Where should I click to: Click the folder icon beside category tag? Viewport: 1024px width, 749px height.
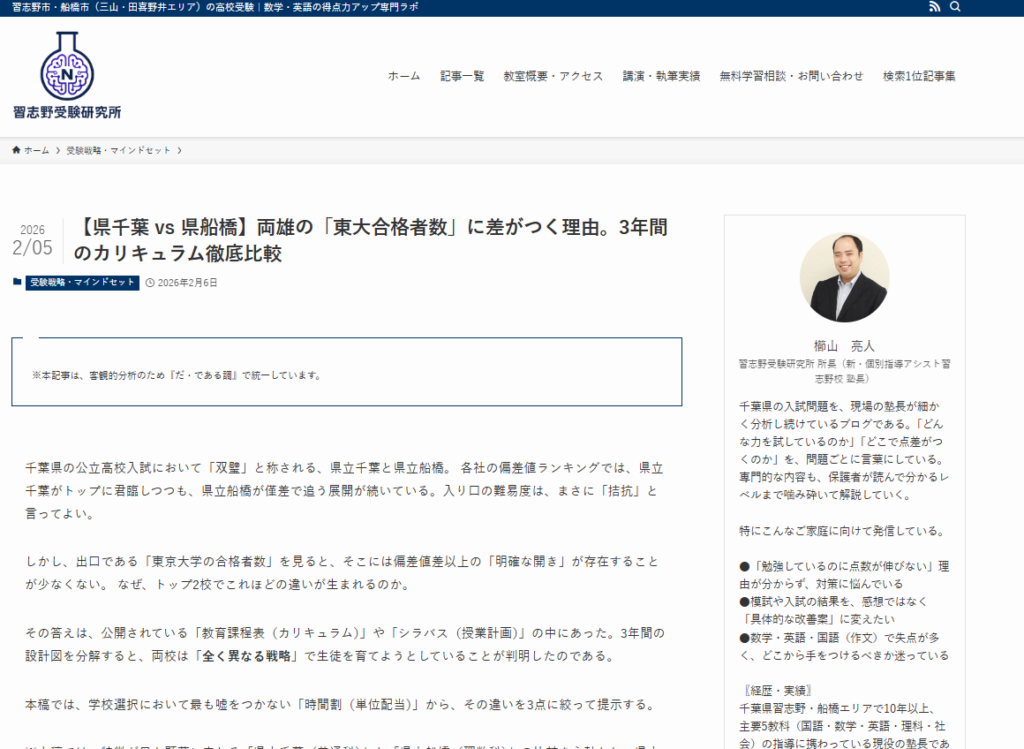[x=17, y=282]
